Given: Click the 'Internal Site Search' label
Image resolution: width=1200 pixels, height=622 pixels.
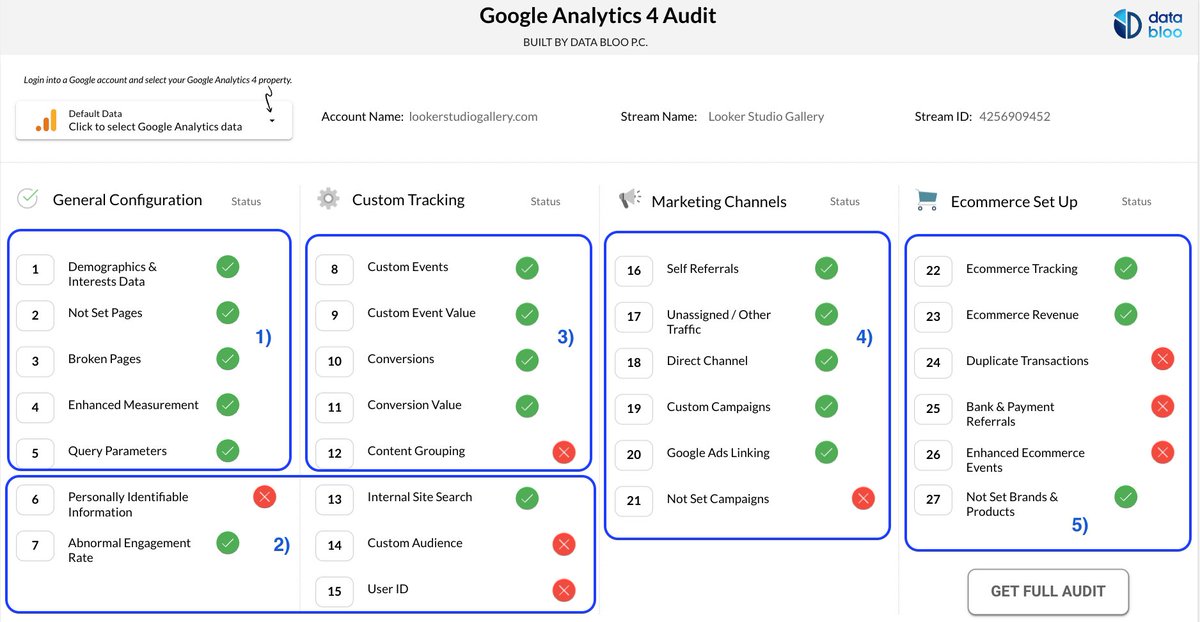Looking at the screenshot, I should tap(420, 497).
